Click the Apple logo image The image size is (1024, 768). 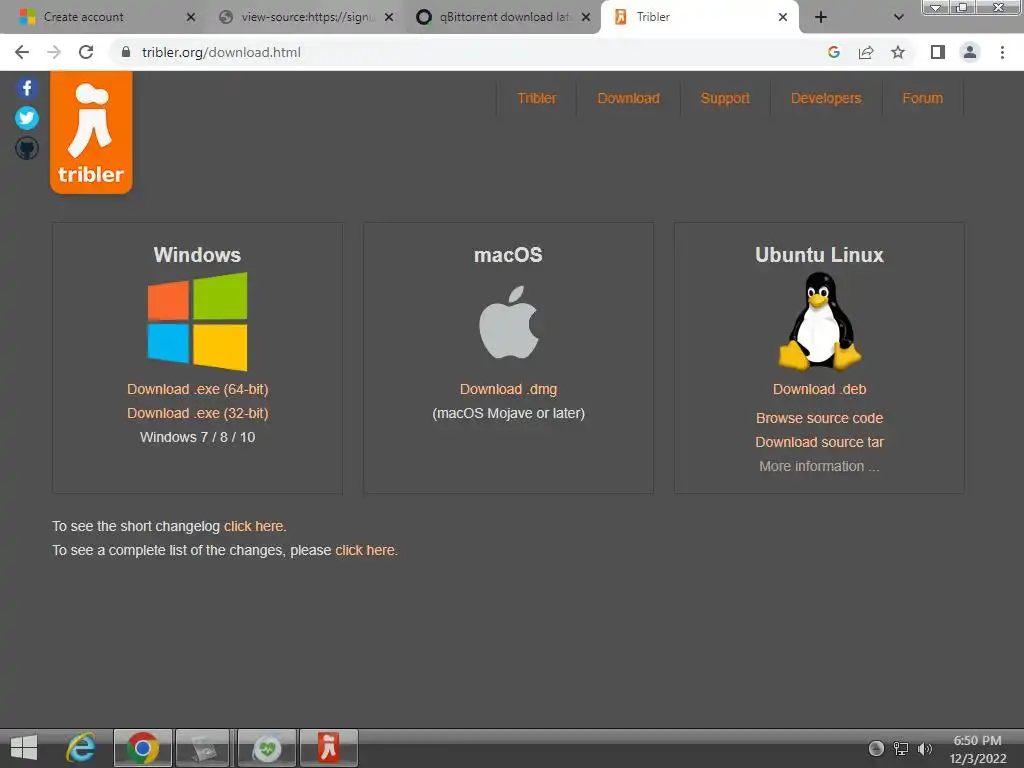pyautogui.click(x=509, y=322)
